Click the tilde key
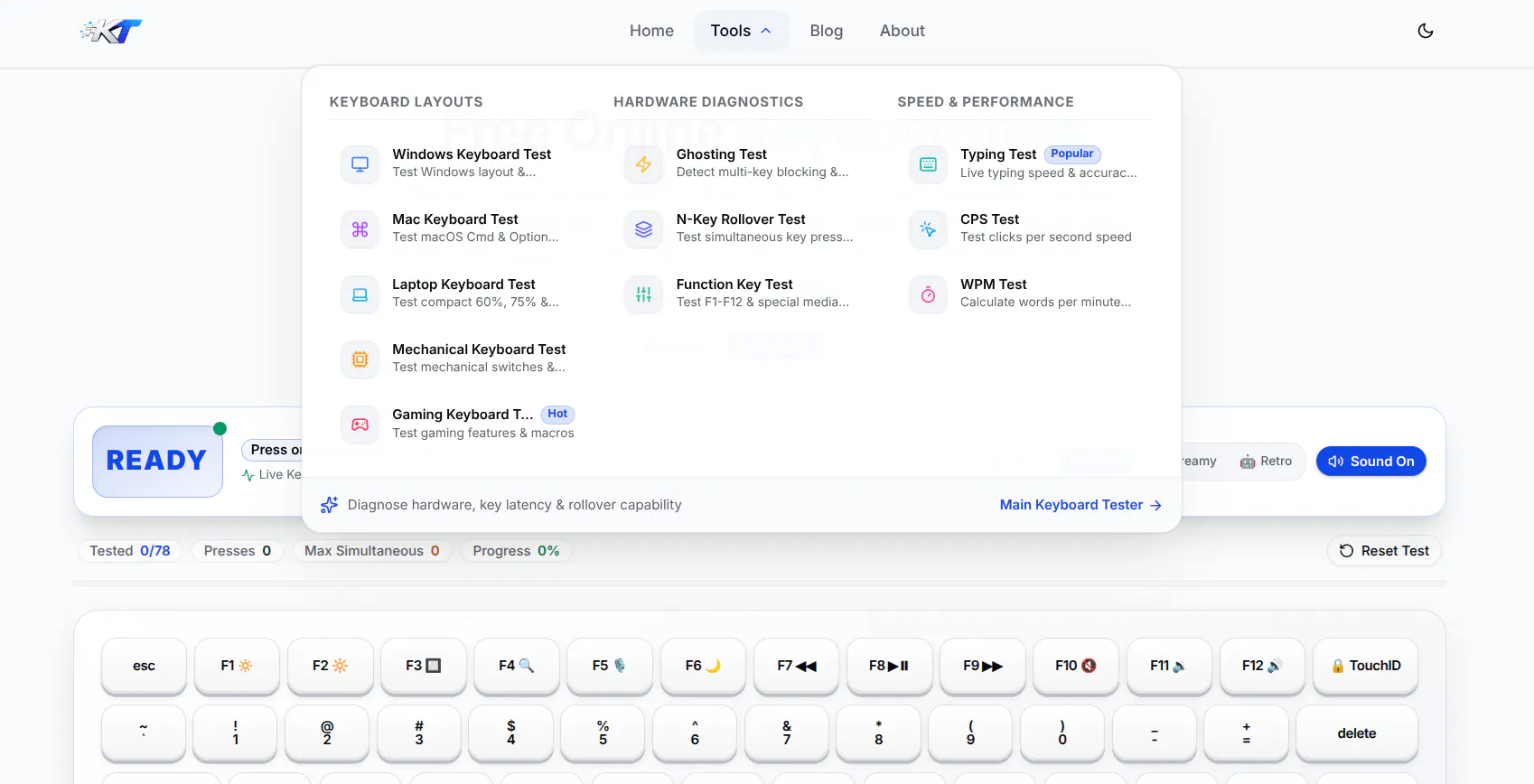Image resolution: width=1534 pixels, height=784 pixels. point(144,733)
